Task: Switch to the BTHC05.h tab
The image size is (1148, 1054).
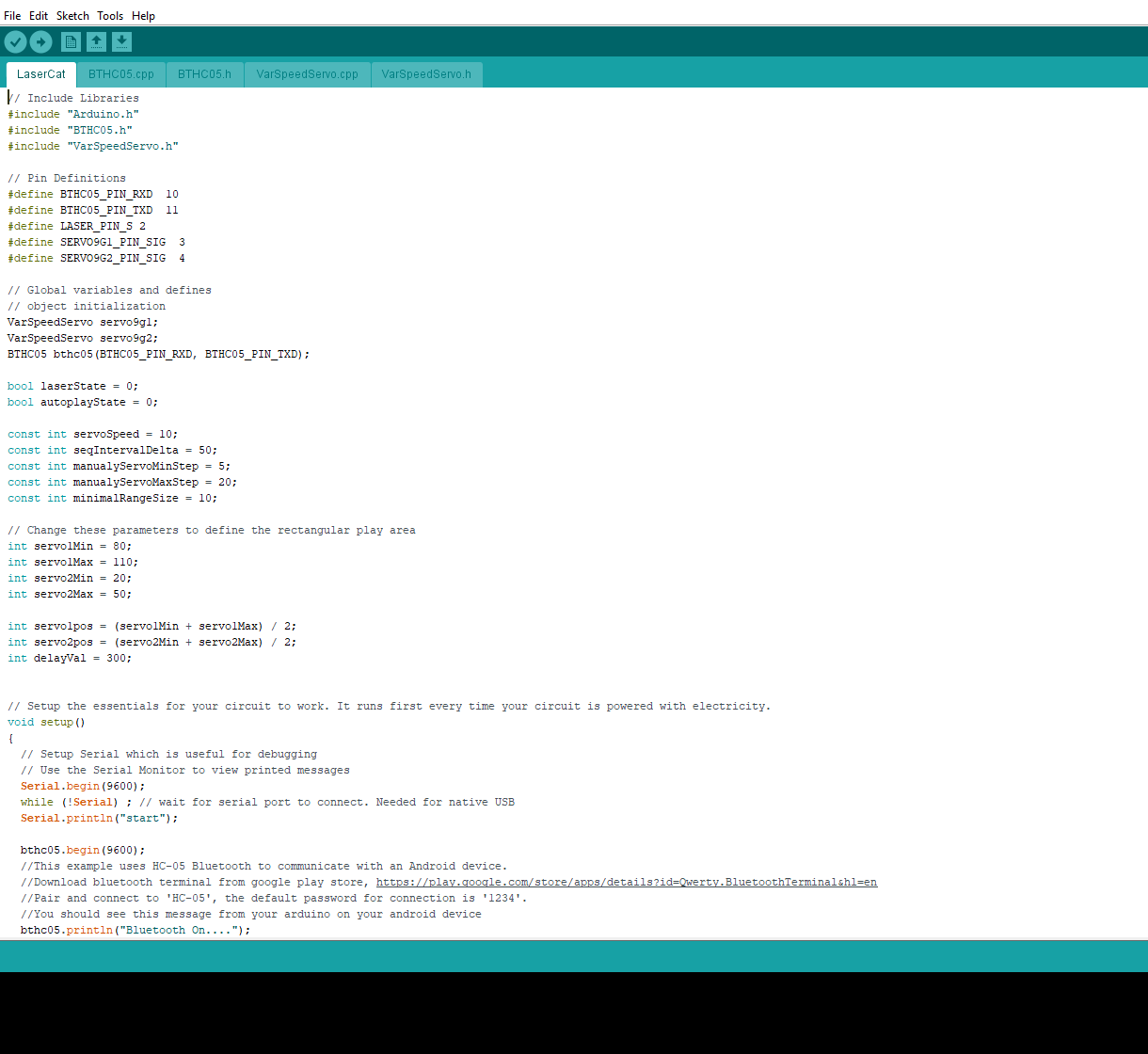Action: pos(204,73)
